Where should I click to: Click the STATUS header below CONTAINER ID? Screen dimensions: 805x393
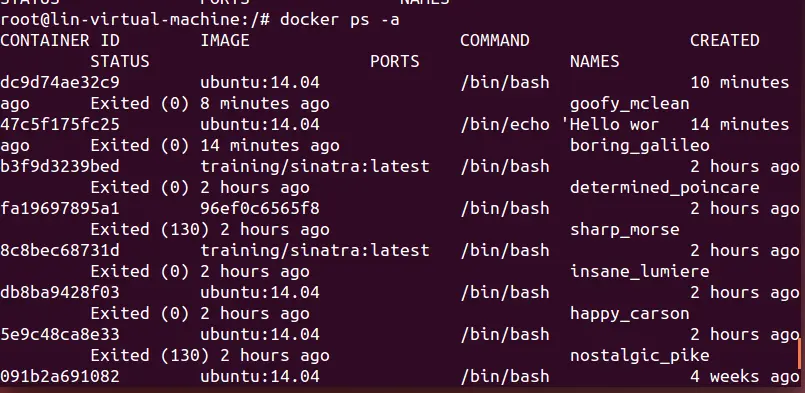pos(120,62)
